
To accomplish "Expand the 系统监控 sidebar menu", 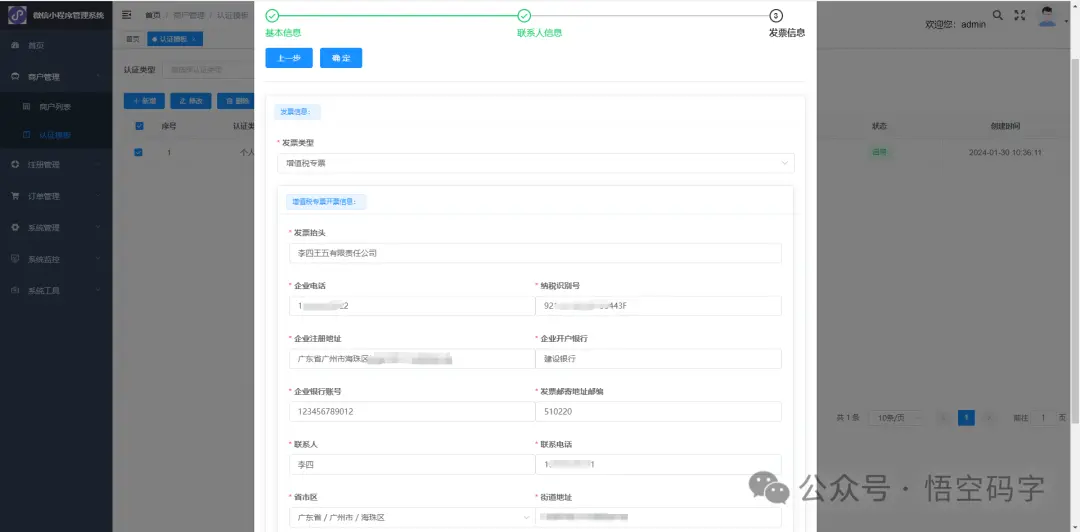I will (x=56, y=259).
